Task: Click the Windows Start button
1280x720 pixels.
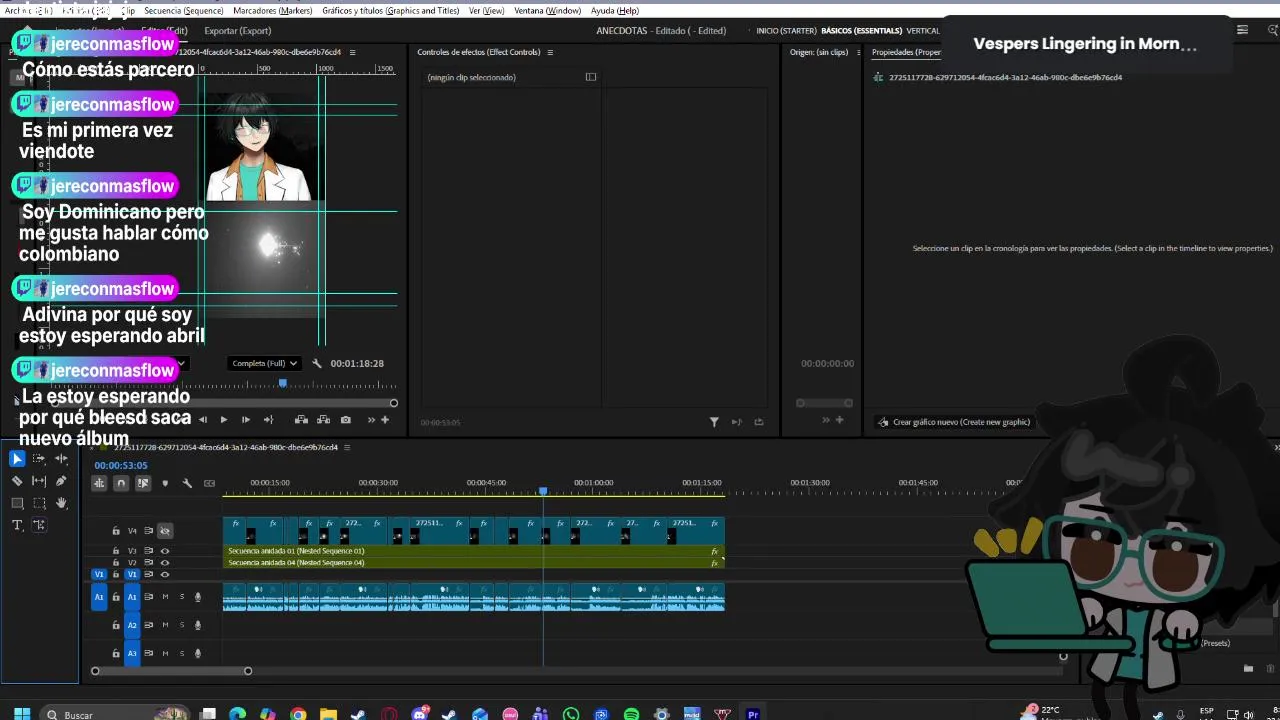Action: coord(21,714)
